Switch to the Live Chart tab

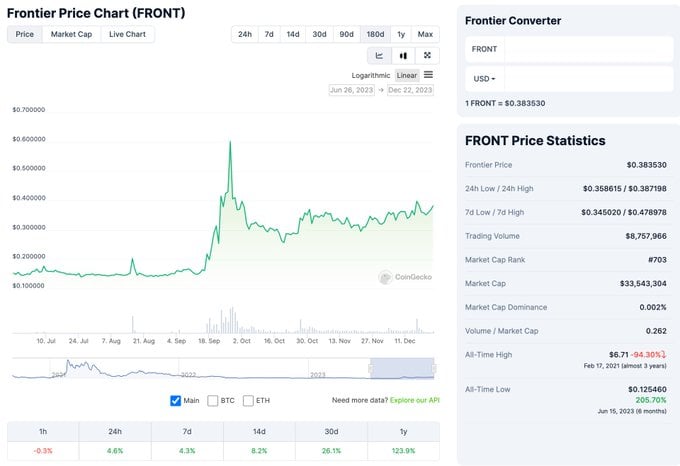127,34
